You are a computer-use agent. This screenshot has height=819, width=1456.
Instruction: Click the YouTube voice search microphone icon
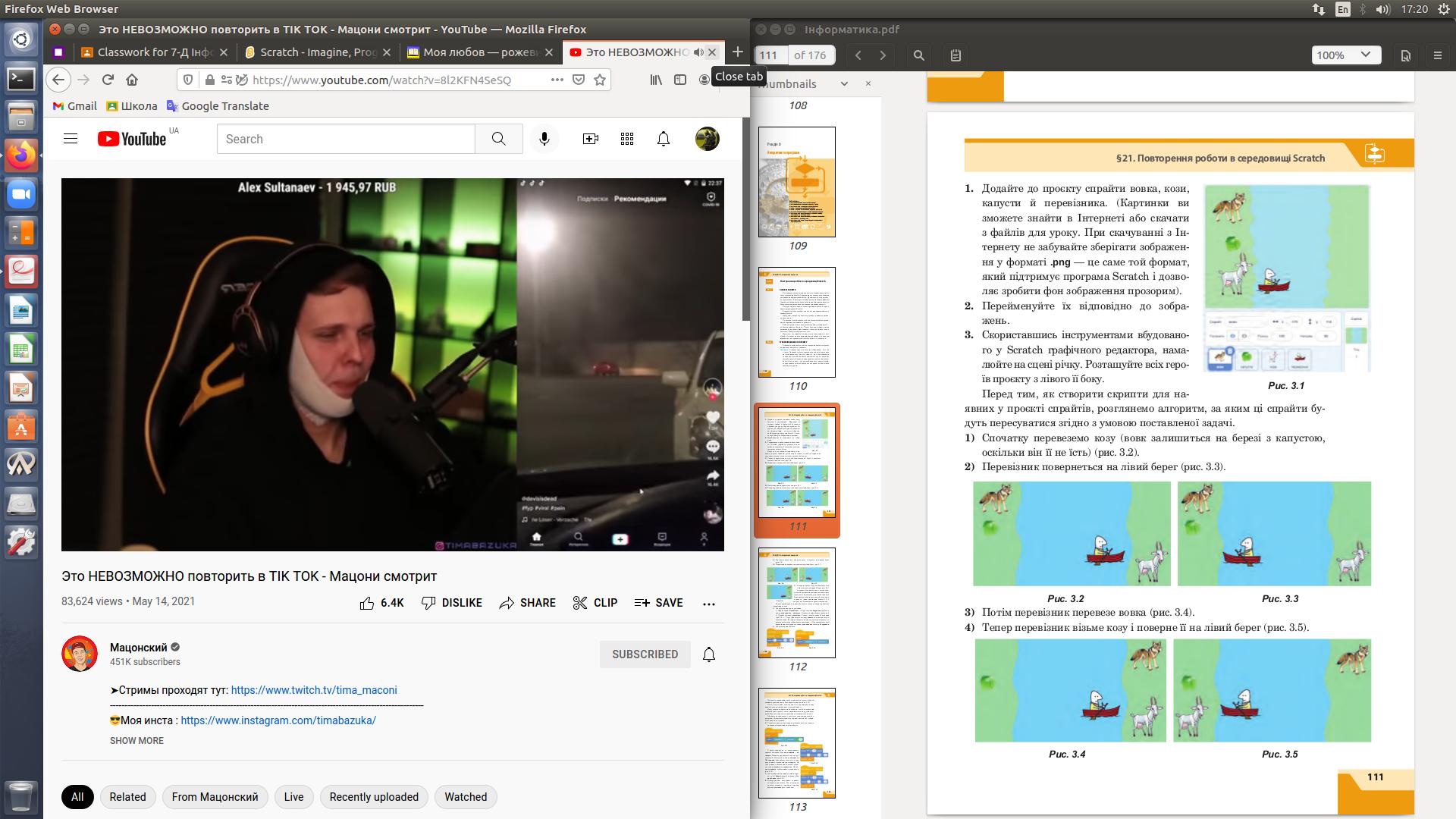[x=544, y=139]
